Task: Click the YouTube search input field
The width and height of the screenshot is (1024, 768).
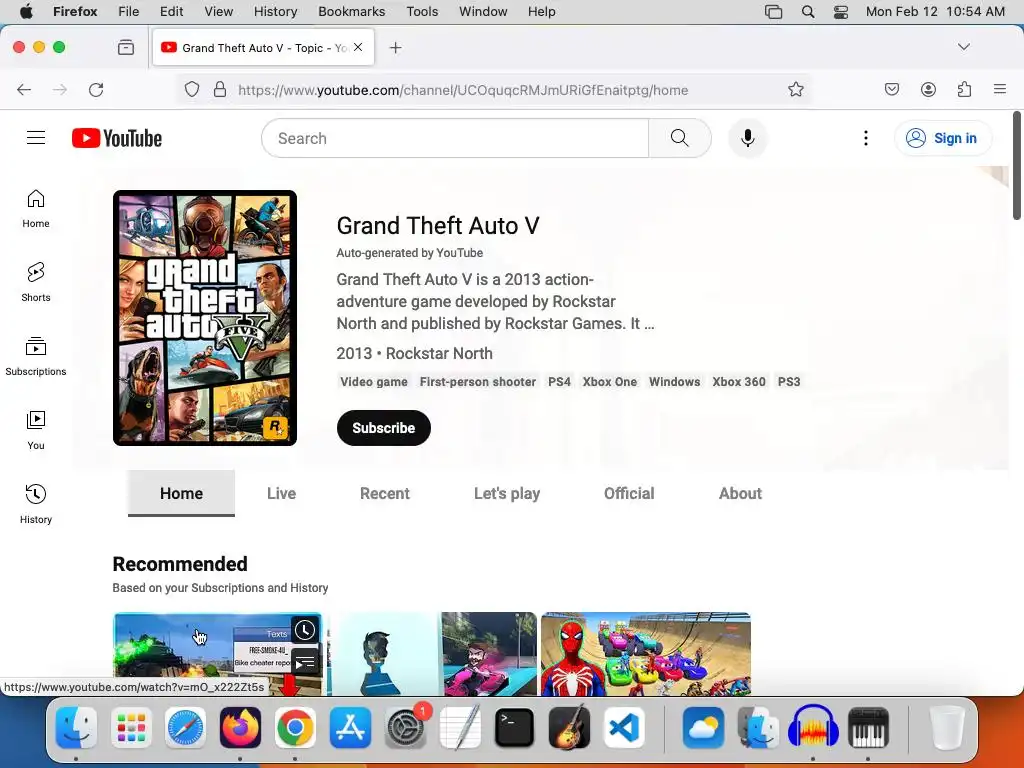Action: coord(455,138)
